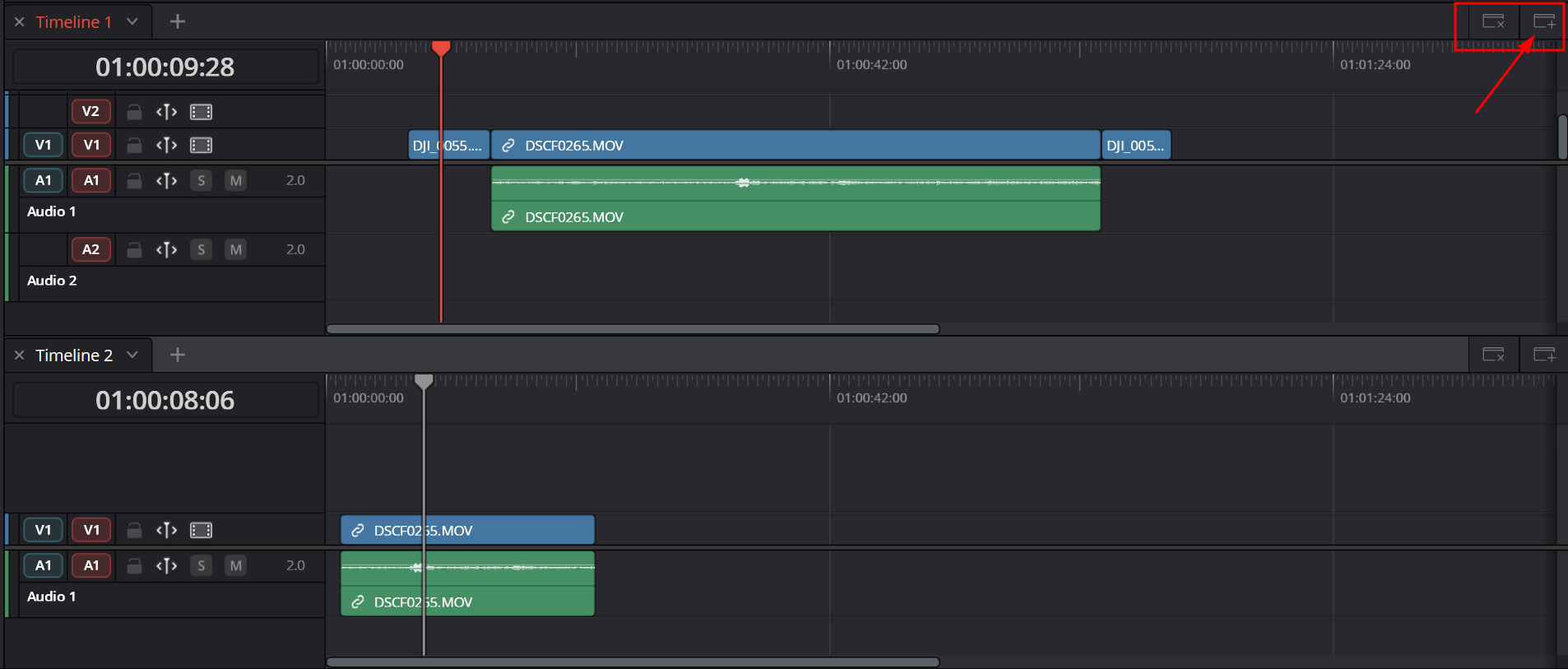Click the V1 source patch button in Timeline 1
The width and height of the screenshot is (1568, 669).
[x=44, y=145]
